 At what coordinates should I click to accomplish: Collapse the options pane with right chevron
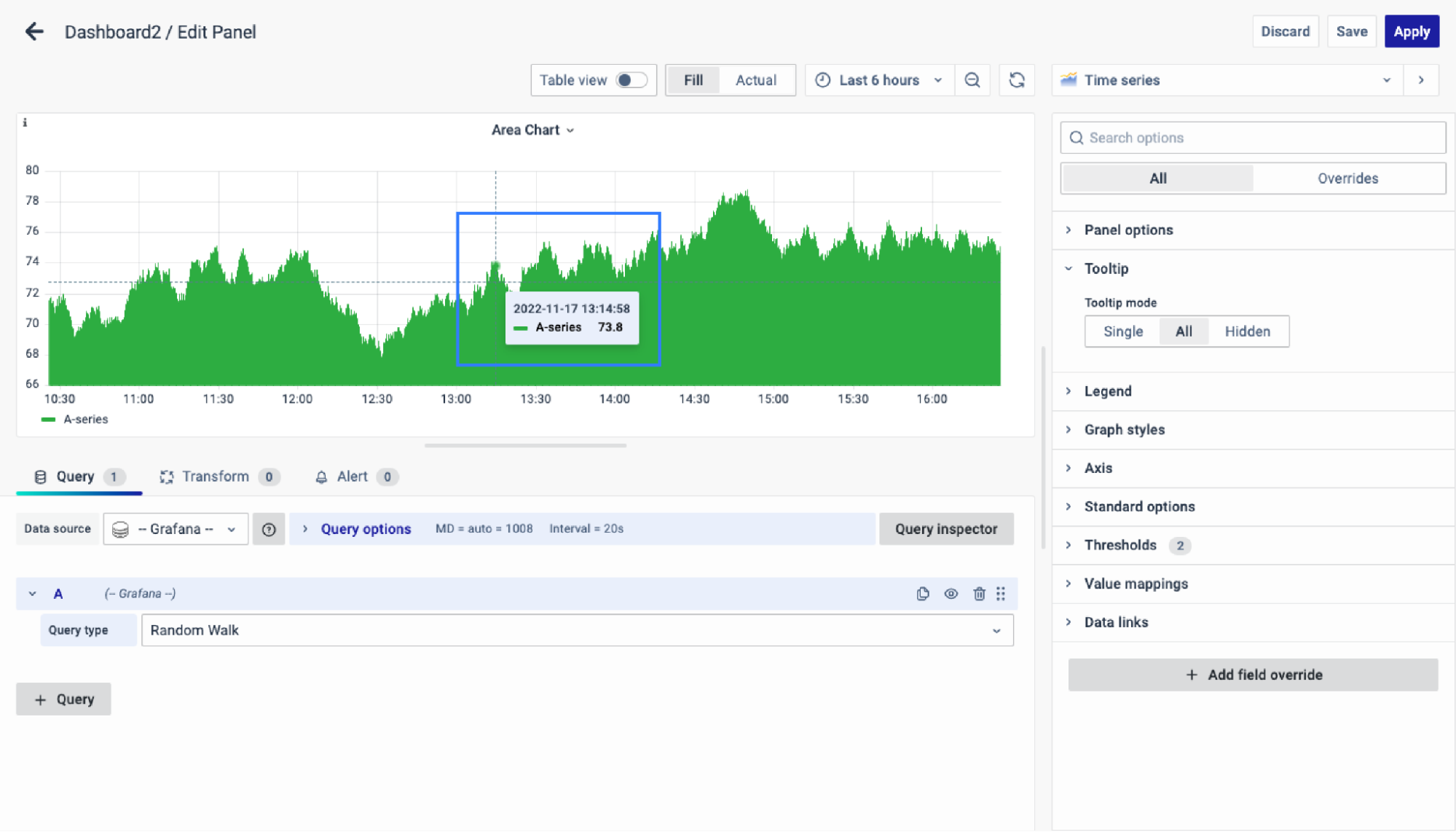(1421, 80)
